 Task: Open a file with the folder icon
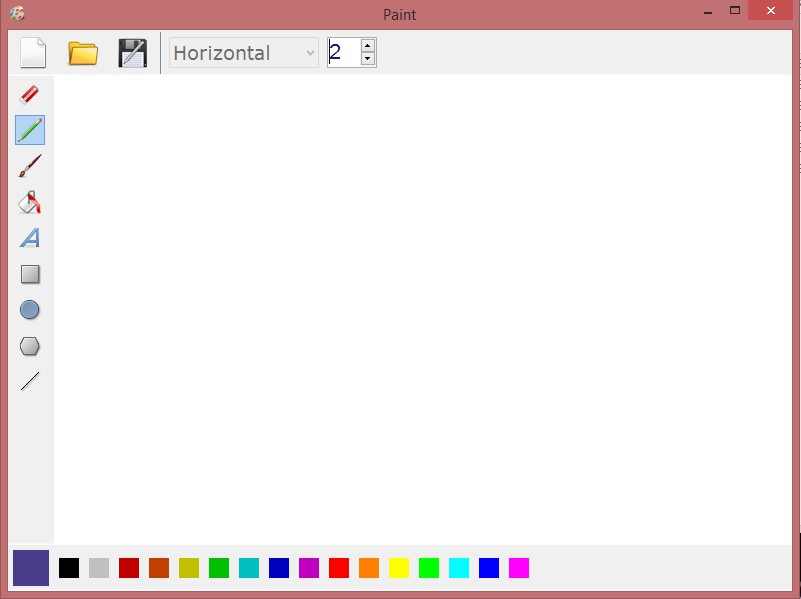click(x=83, y=53)
